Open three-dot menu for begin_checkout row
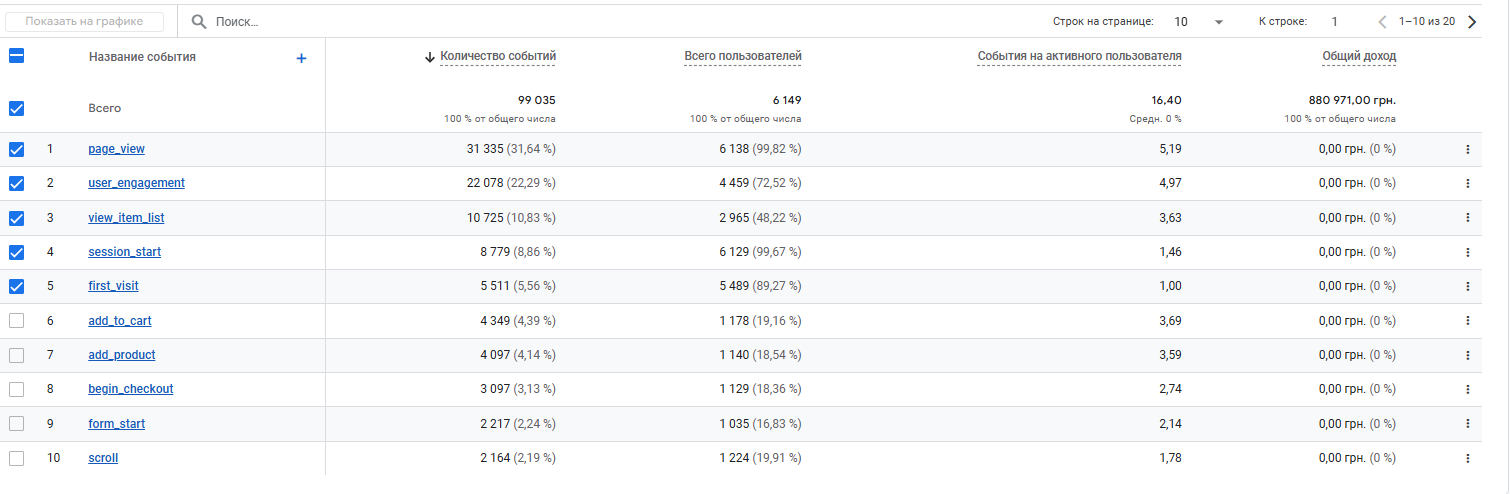The image size is (1510, 494). pyautogui.click(x=1468, y=389)
